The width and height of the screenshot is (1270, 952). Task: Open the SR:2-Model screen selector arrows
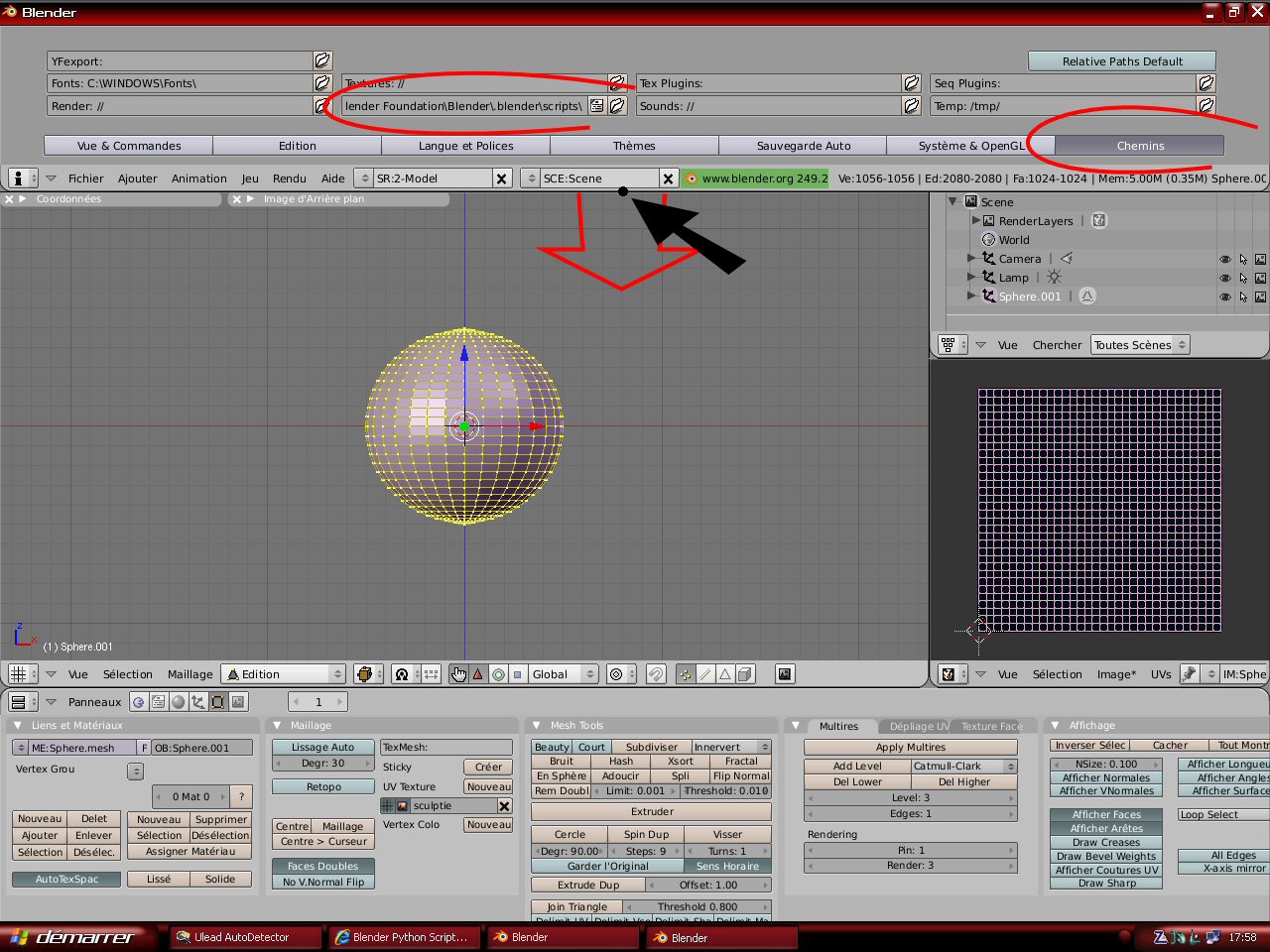[364, 178]
